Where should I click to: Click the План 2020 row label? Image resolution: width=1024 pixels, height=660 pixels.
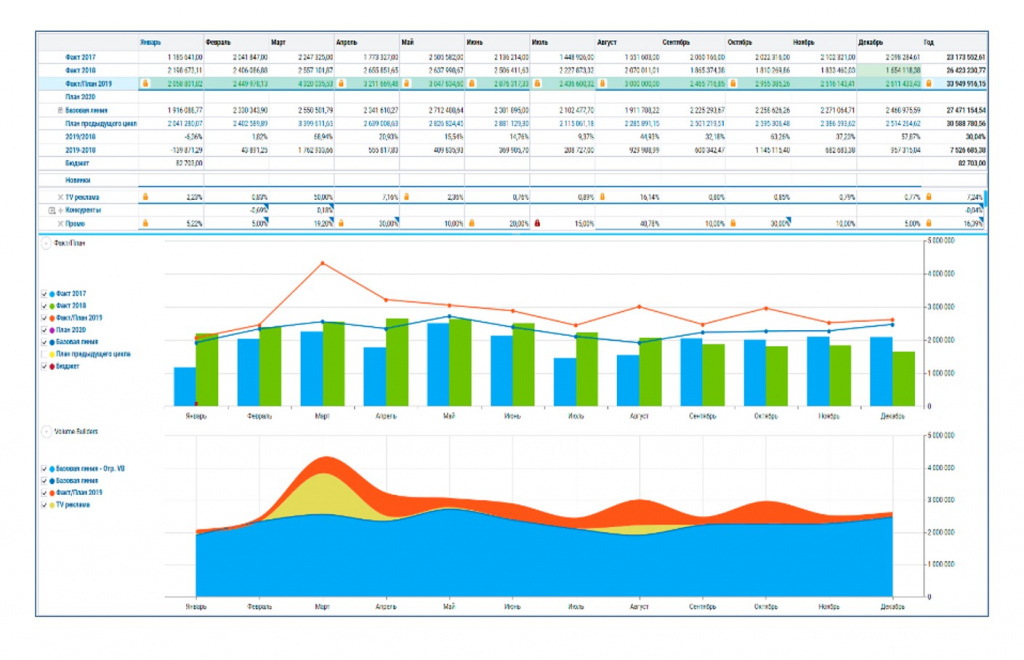click(x=80, y=97)
